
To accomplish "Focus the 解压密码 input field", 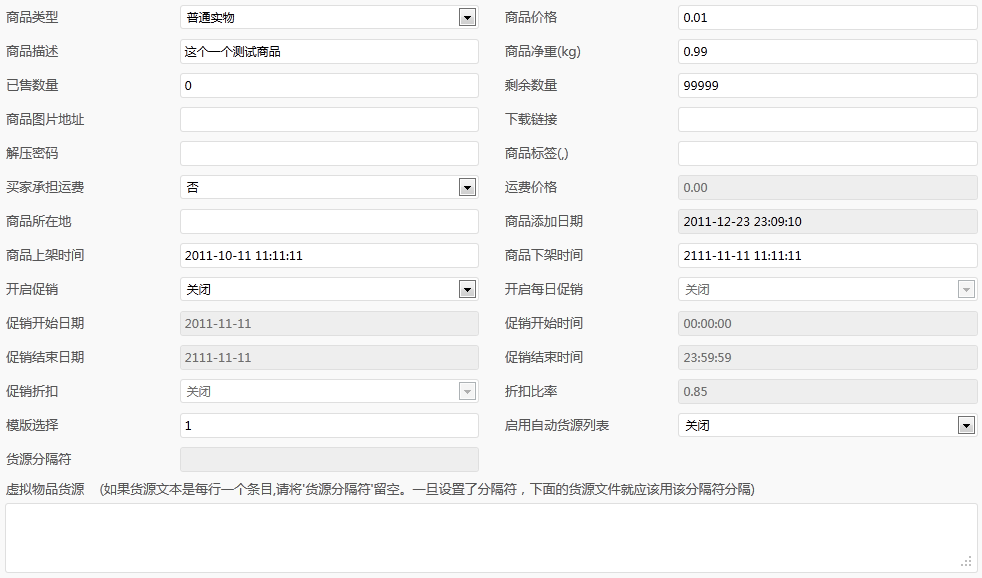I will tap(329, 153).
